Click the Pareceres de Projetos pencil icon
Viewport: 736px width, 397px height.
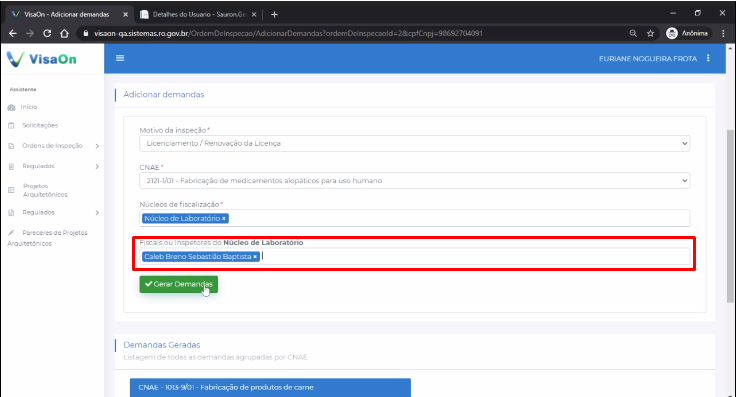pyautogui.click(x=11, y=233)
